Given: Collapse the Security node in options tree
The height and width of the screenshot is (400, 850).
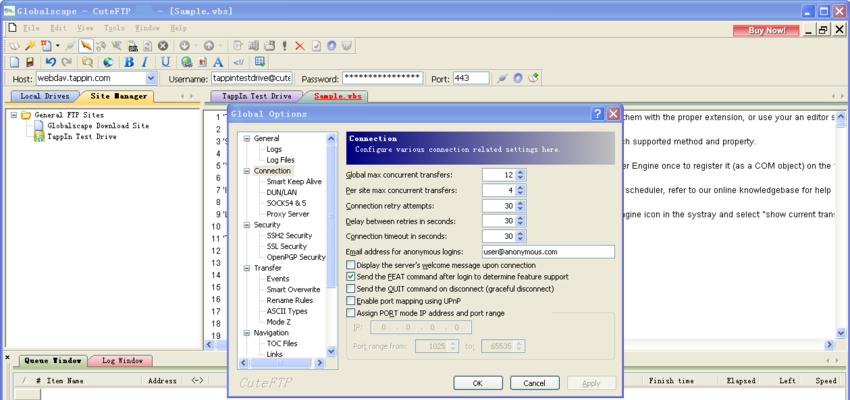Looking at the screenshot, I should click(246, 225).
